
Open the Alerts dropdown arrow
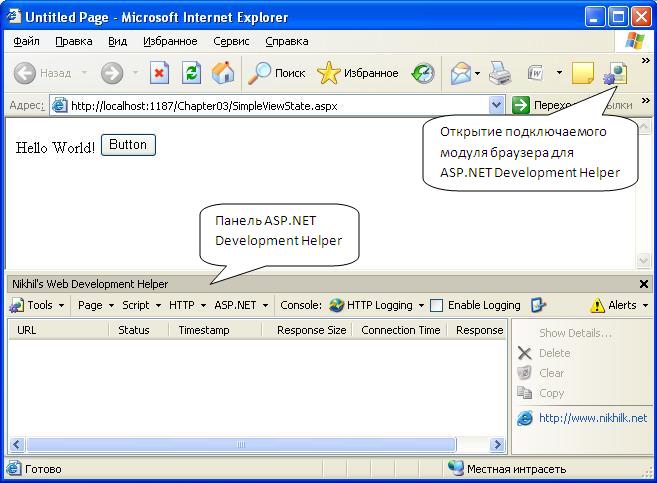(x=645, y=305)
